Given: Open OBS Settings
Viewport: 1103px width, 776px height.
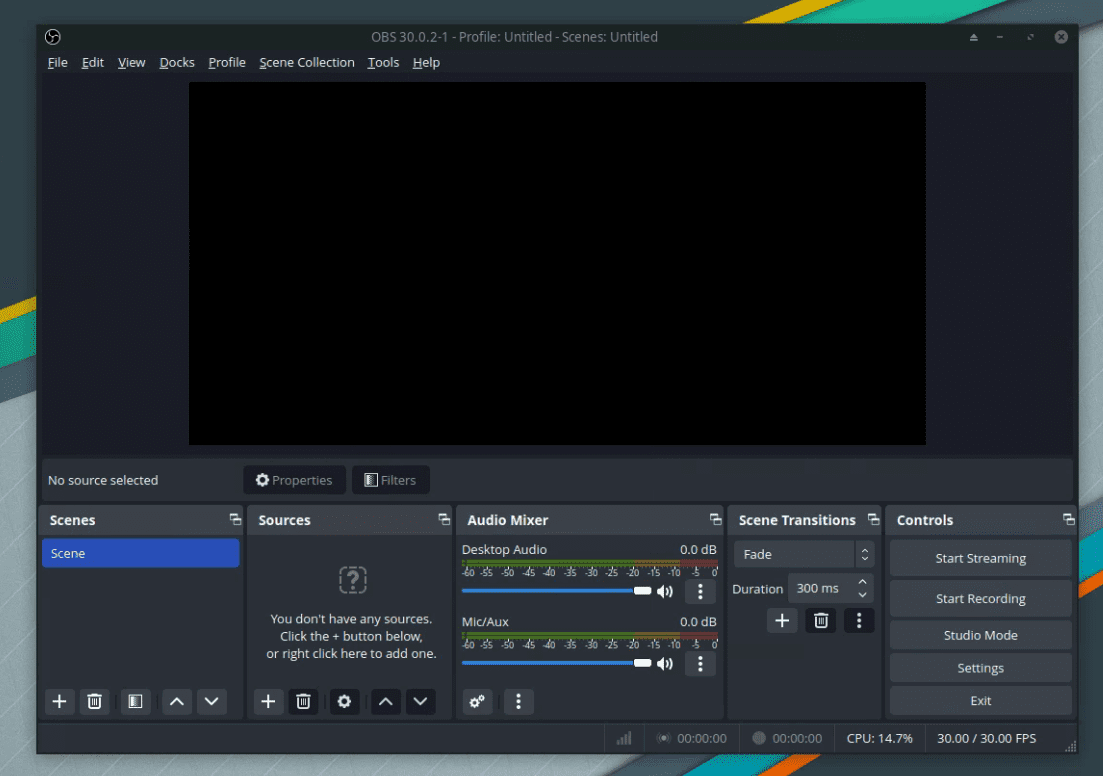Looking at the screenshot, I should (980, 668).
